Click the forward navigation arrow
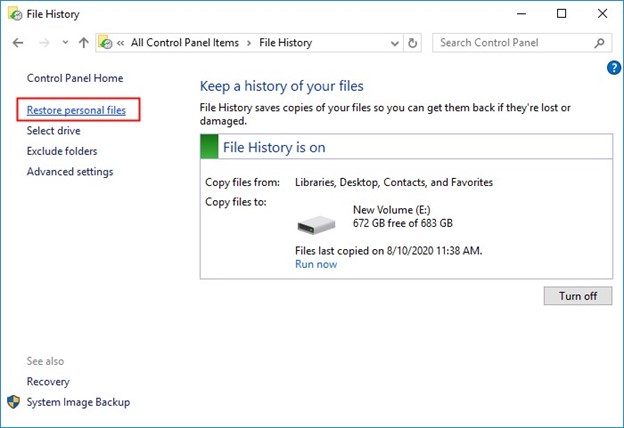 click(x=42, y=43)
